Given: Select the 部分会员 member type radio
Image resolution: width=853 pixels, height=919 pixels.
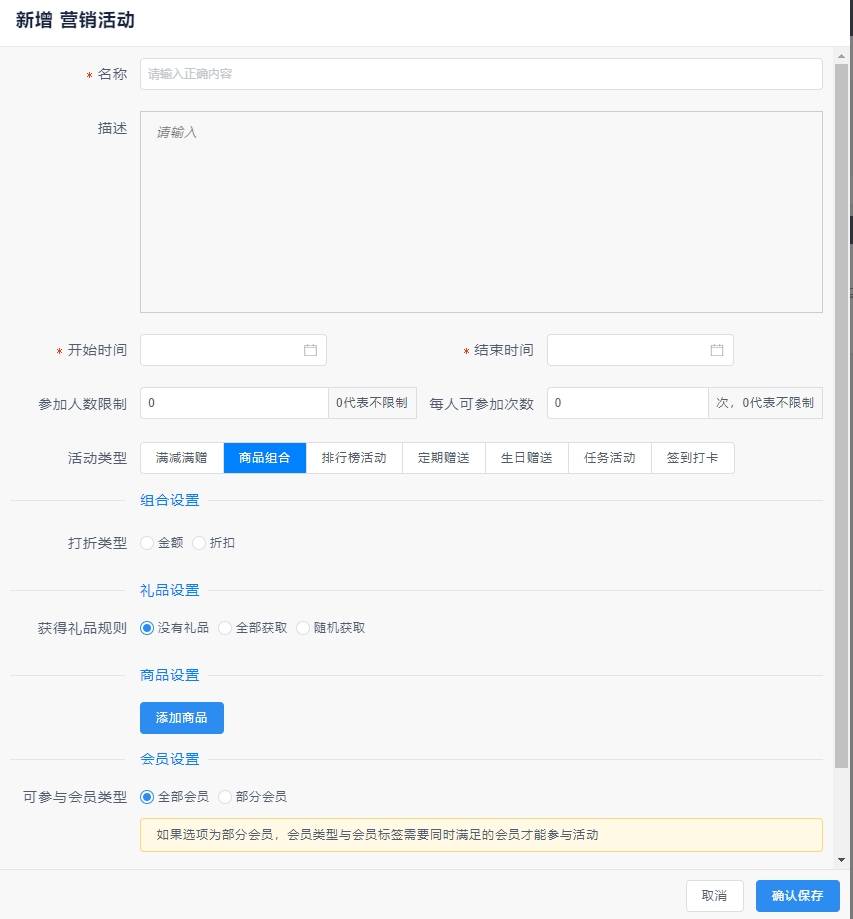Looking at the screenshot, I should click(x=225, y=797).
